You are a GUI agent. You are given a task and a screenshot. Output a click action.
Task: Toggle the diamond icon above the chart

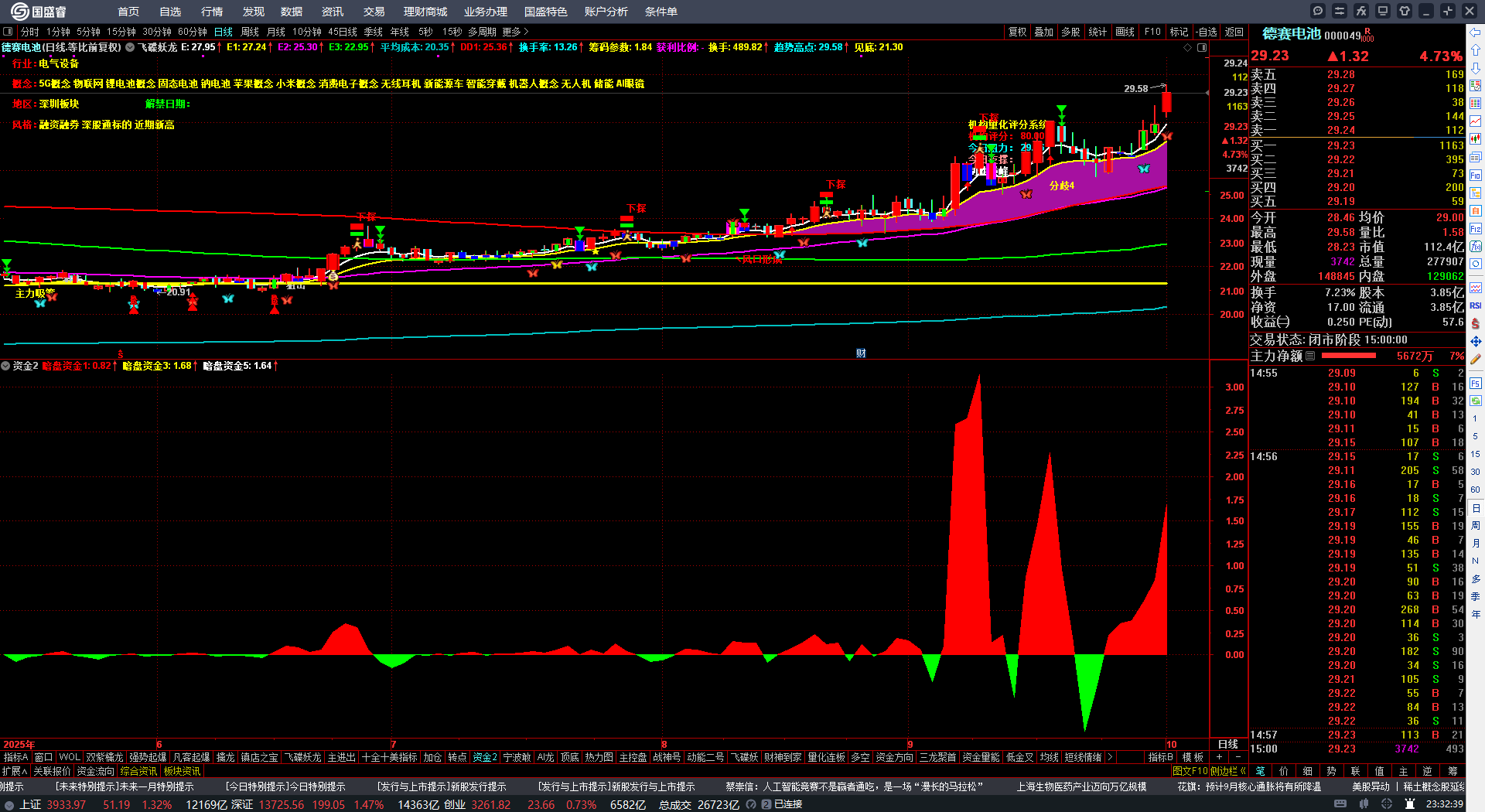1188,47
